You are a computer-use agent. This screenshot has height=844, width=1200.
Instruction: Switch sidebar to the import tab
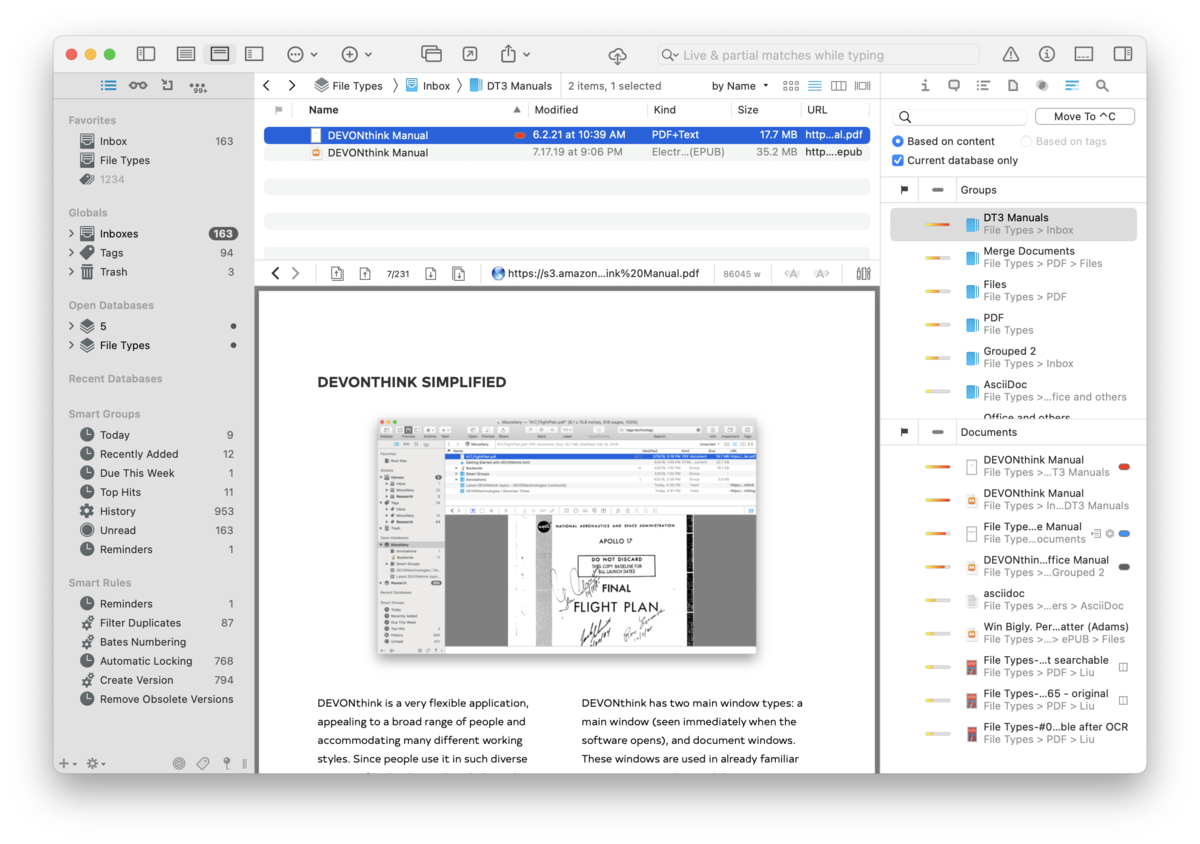click(x=167, y=86)
